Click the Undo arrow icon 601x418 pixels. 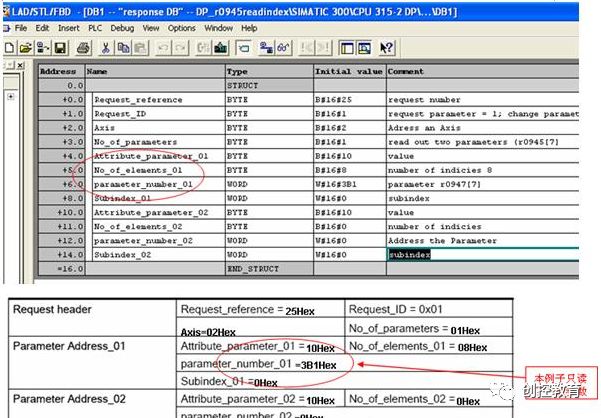pos(163,48)
